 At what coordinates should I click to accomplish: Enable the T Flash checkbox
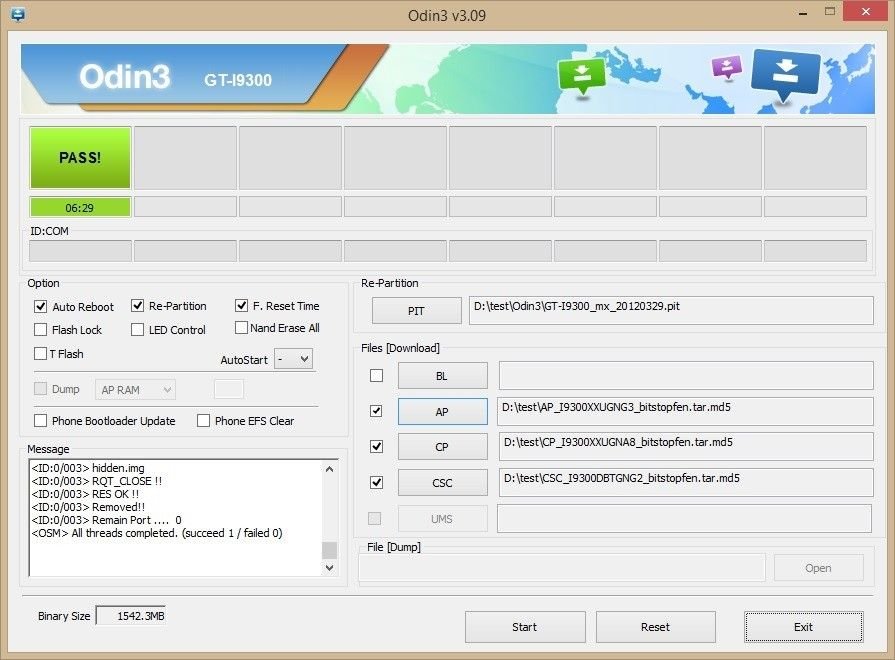pyautogui.click(x=41, y=353)
